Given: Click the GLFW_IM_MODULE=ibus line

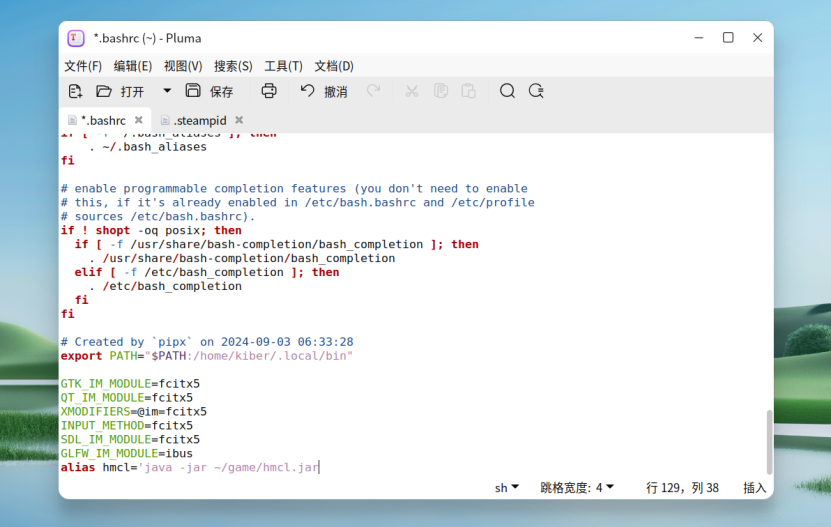Looking at the screenshot, I should [127, 453].
